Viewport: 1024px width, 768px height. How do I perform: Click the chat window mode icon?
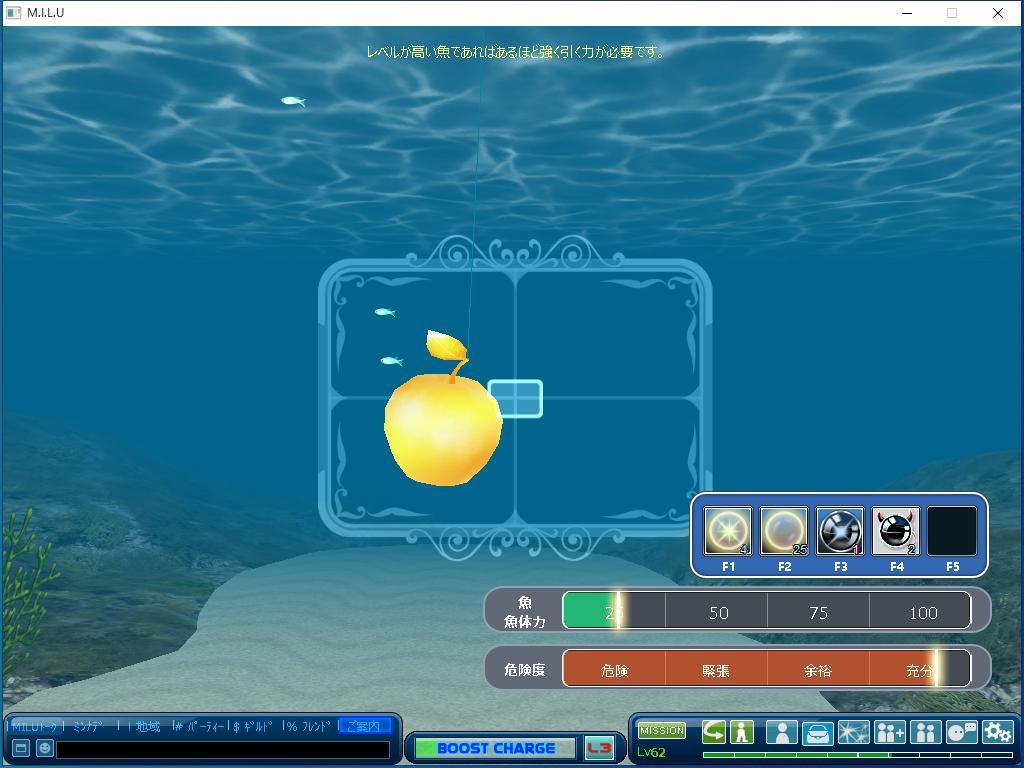point(21,748)
